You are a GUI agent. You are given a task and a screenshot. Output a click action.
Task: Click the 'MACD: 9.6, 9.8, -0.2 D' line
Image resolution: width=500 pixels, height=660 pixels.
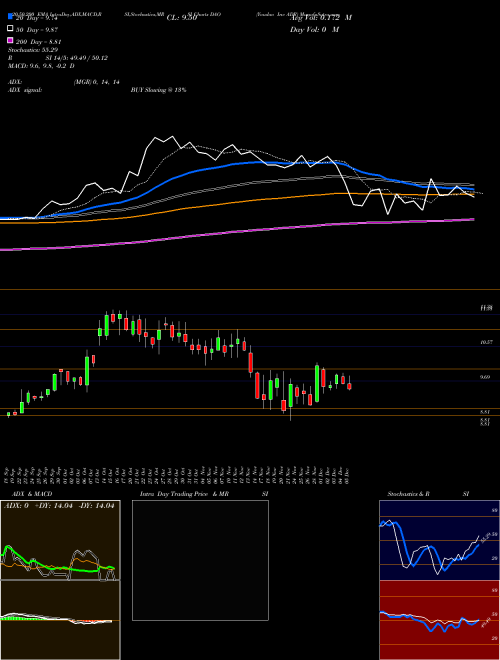pyautogui.click(x=41, y=66)
